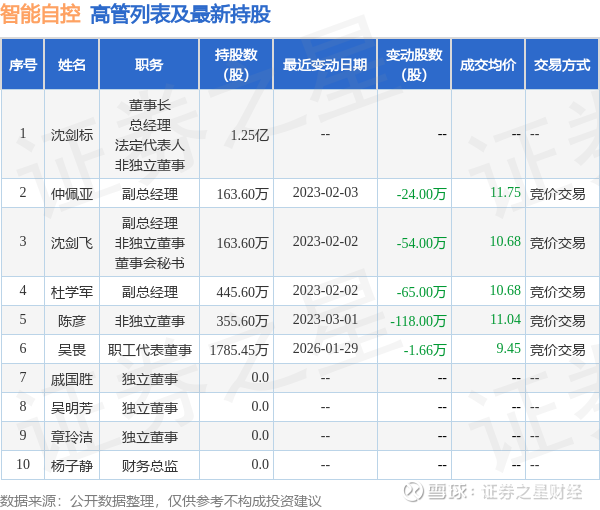Select the name 沈剑标

(x=72, y=135)
